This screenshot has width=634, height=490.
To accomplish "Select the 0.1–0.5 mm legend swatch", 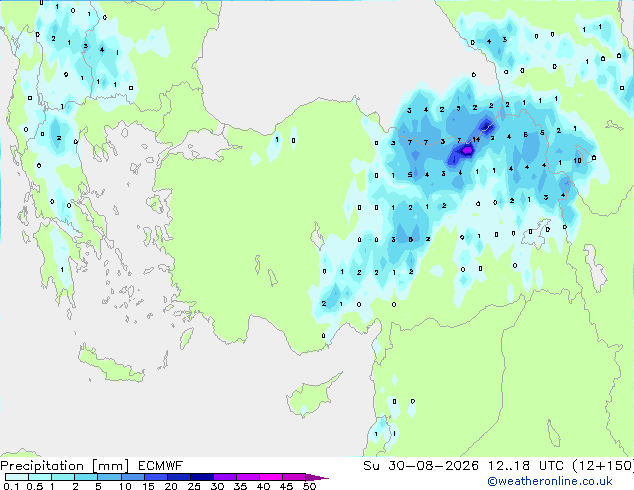I will [17, 477].
